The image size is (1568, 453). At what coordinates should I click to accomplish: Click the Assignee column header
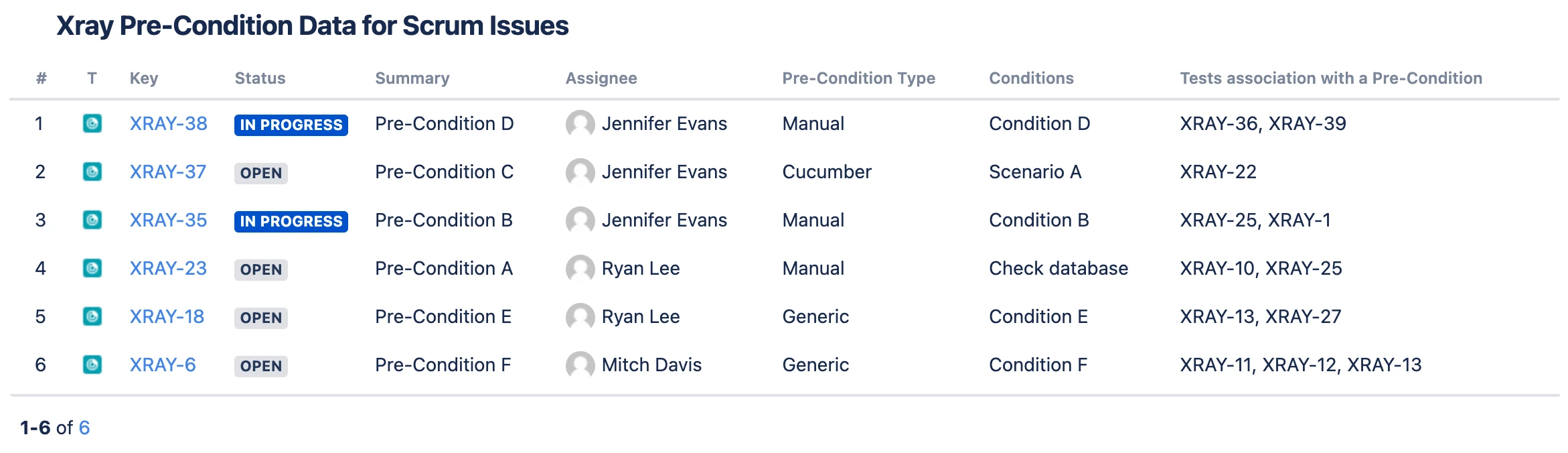[601, 78]
